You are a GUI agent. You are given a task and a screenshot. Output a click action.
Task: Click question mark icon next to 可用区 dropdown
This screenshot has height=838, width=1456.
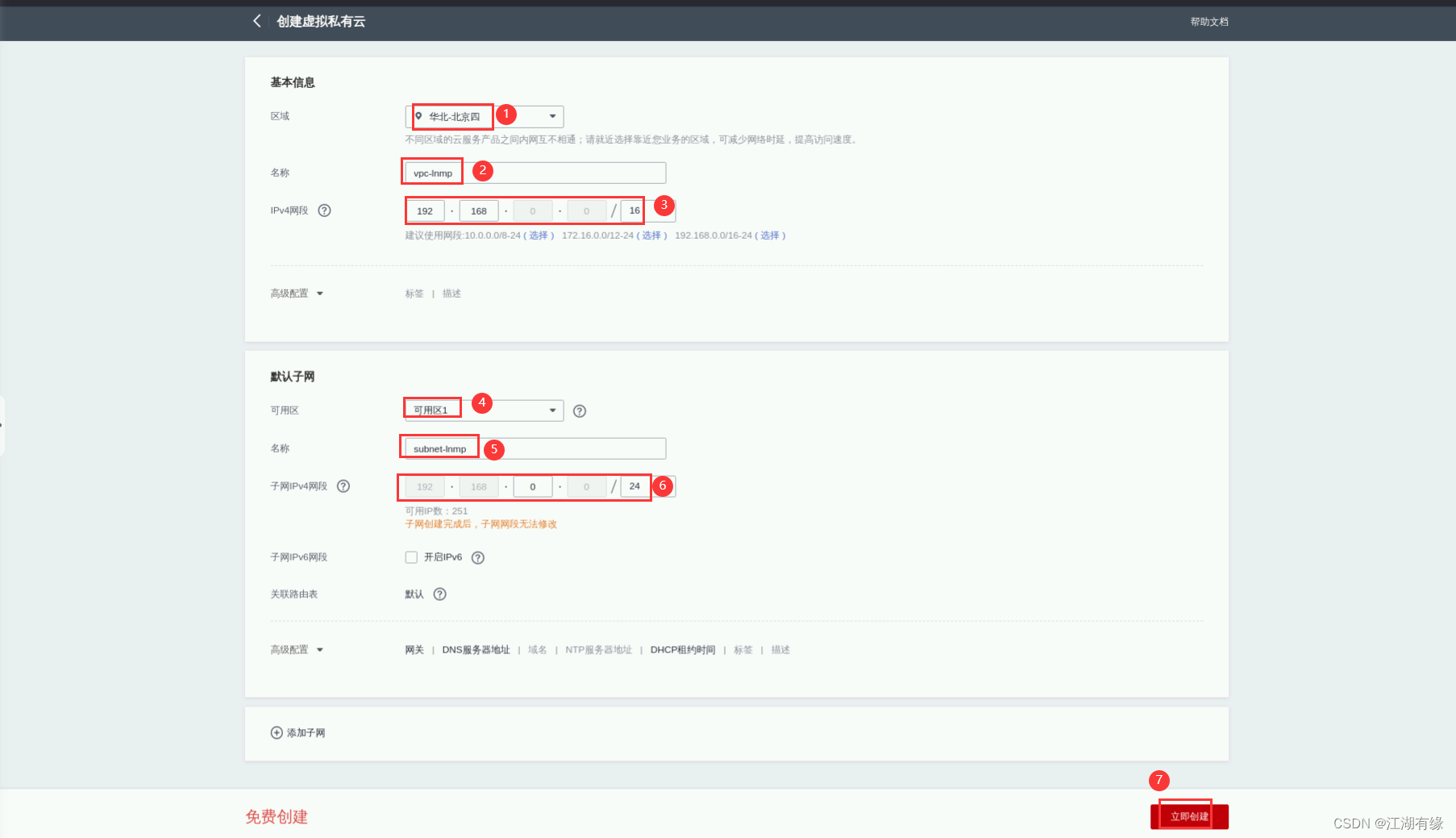[x=580, y=411]
